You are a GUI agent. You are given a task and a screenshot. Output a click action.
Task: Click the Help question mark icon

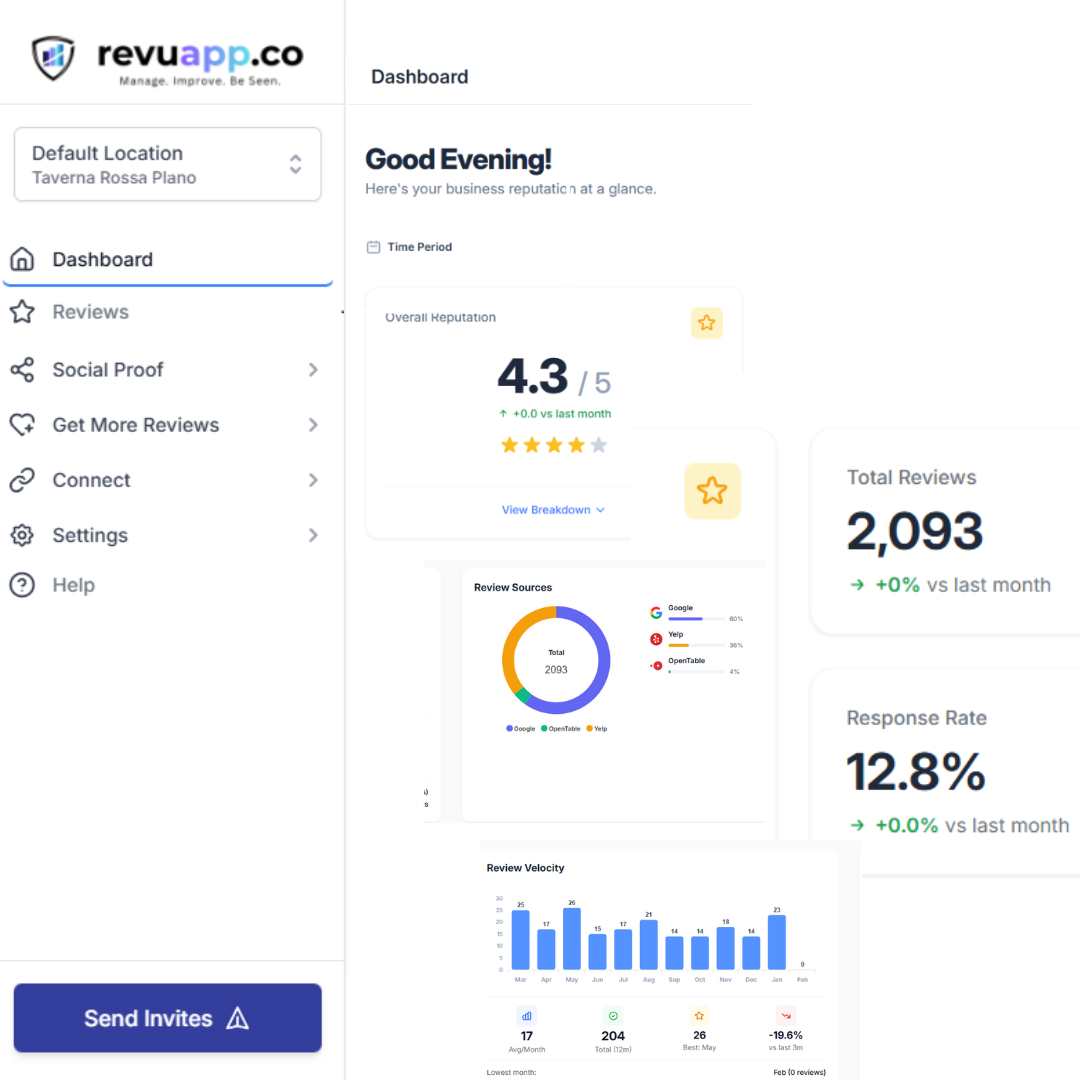pyautogui.click(x=22, y=586)
